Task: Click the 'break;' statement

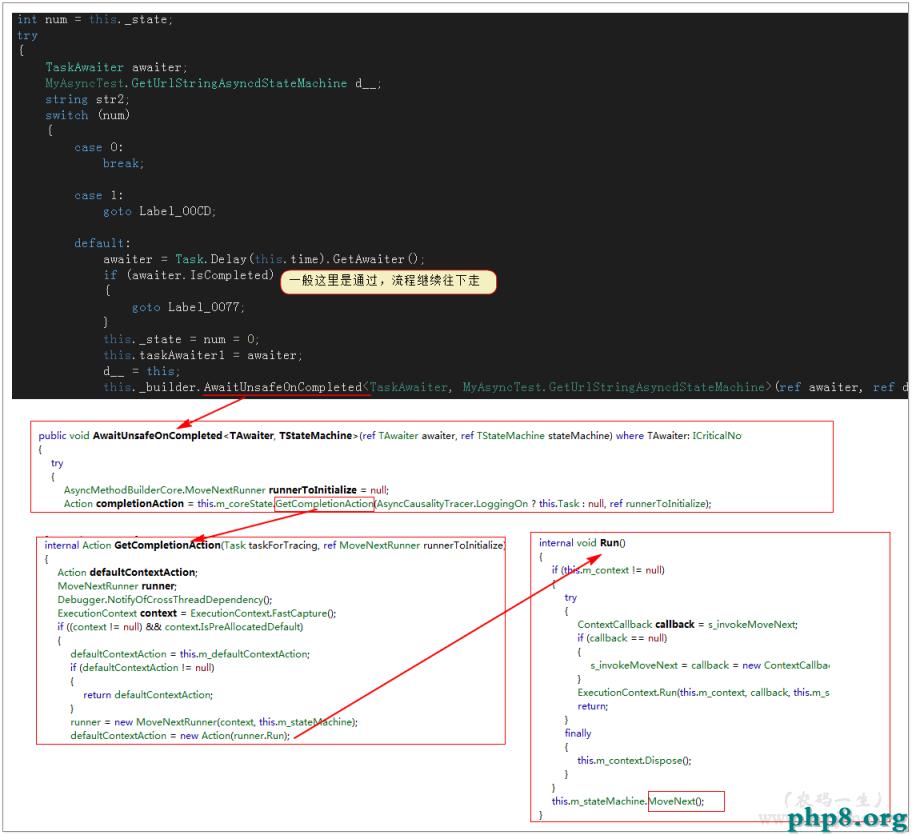Action: [123, 163]
